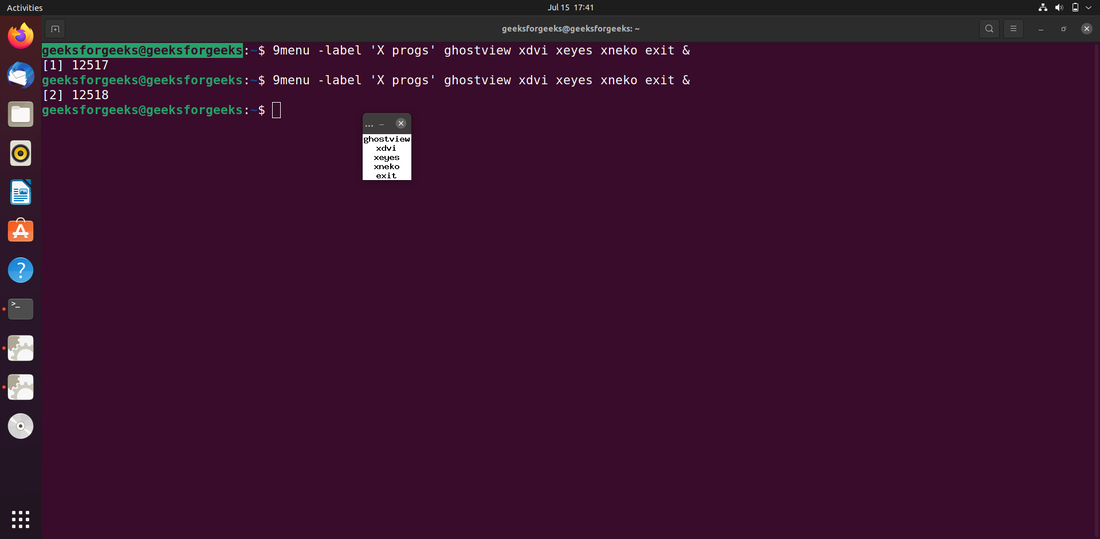Choose xneko in the 9menu

click(x=387, y=166)
